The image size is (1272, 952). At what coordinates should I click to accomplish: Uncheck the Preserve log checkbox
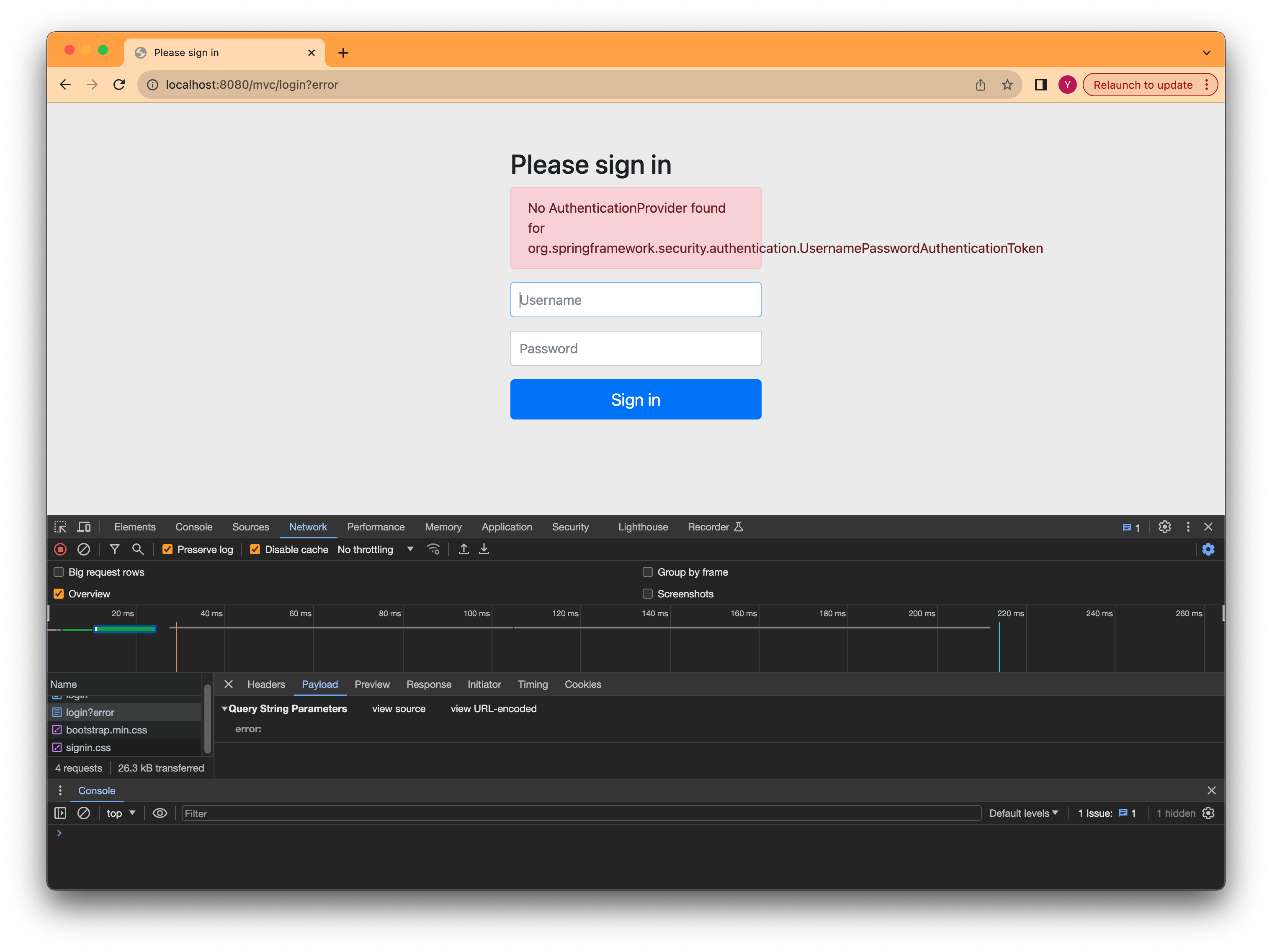[167, 549]
